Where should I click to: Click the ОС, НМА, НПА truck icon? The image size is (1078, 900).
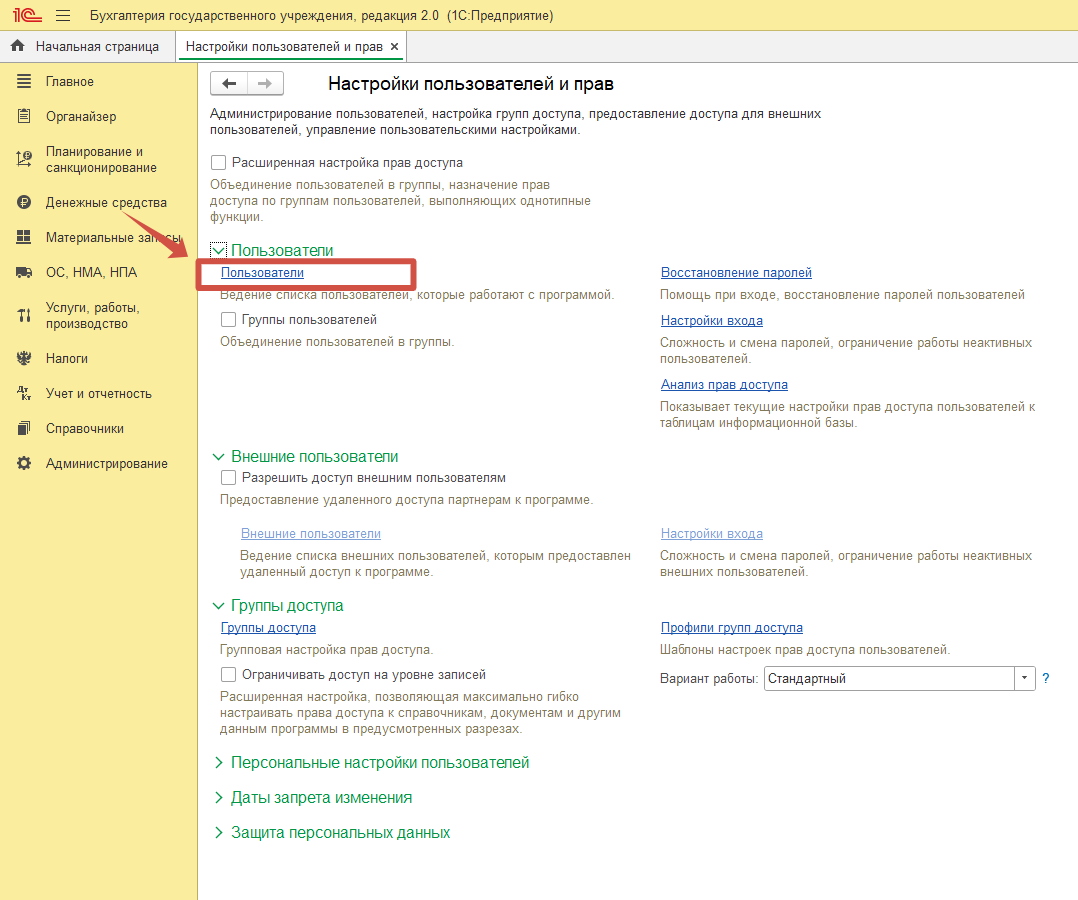pos(24,272)
